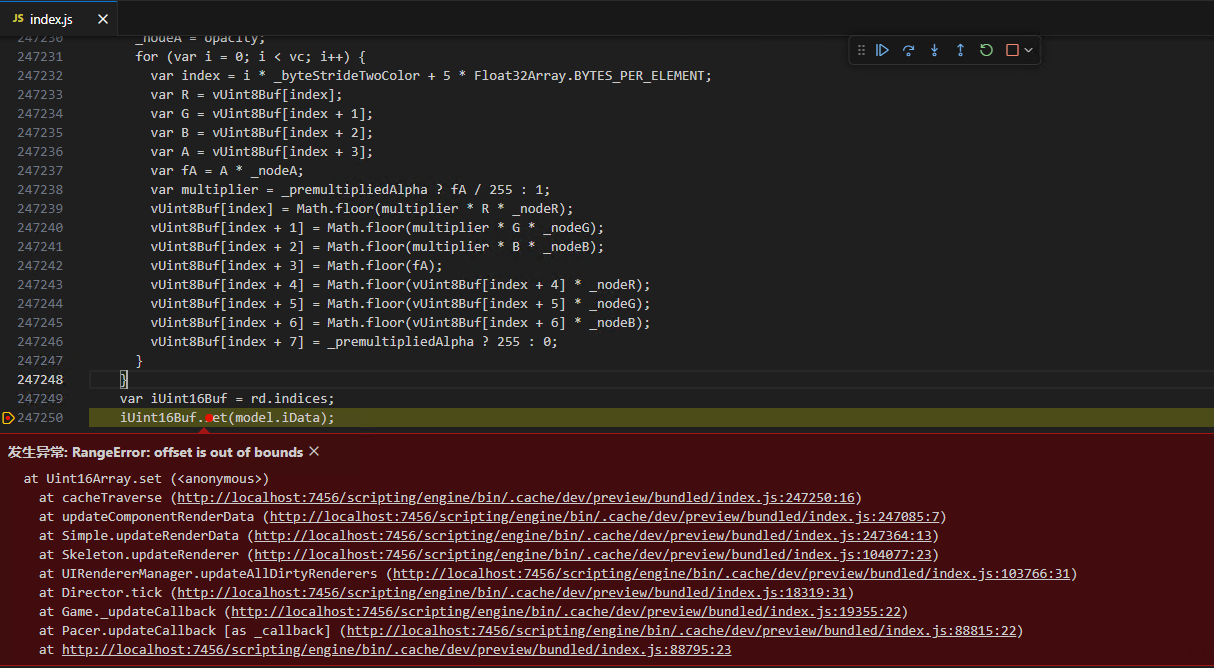Click the 'multiplier * R * _nodeR' line

tap(362, 209)
